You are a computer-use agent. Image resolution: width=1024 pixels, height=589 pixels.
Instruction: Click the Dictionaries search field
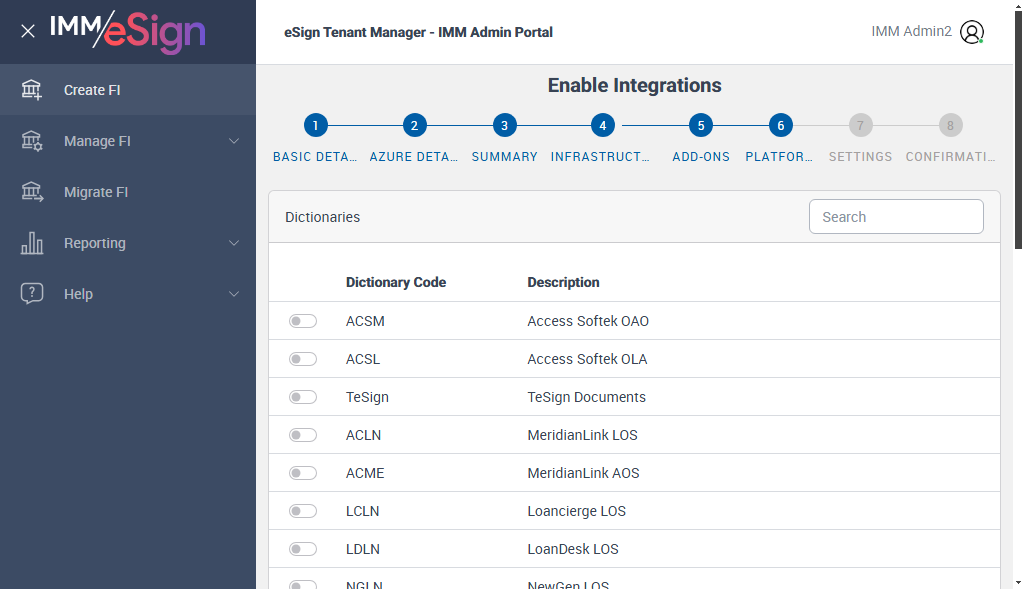click(x=895, y=217)
